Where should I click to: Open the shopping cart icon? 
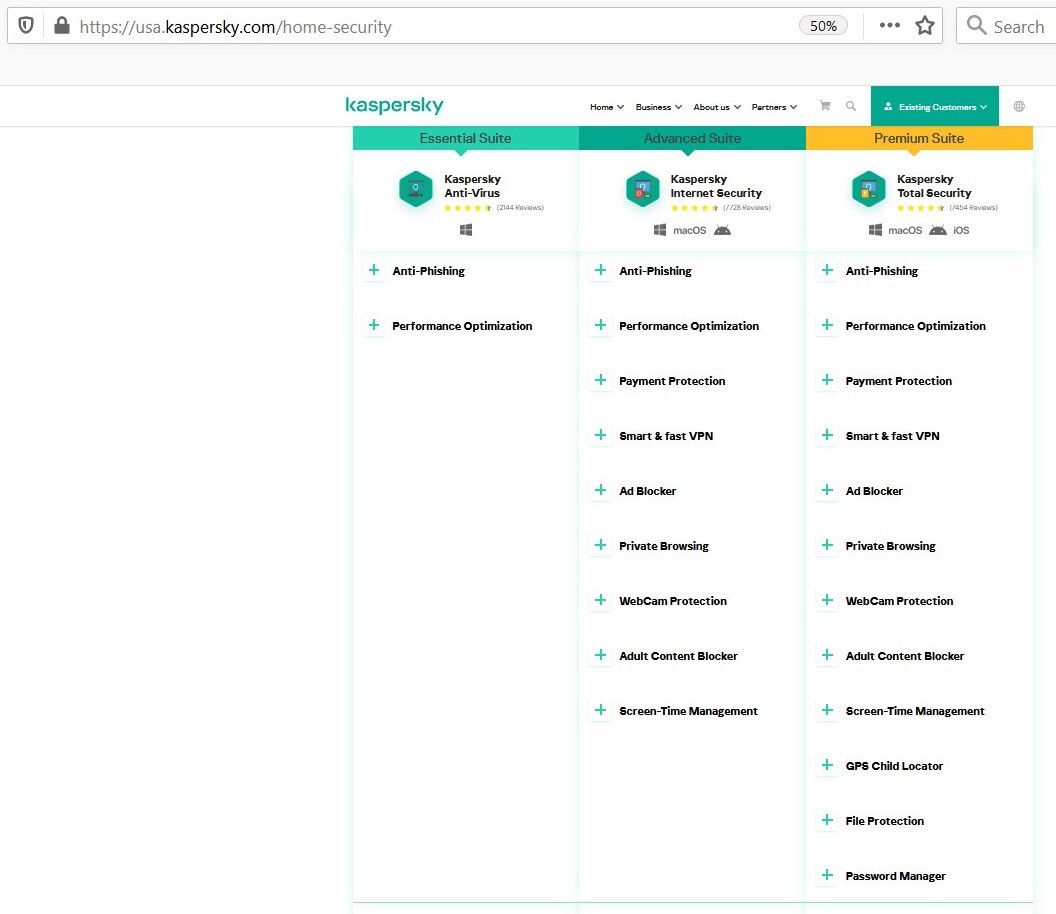825,106
